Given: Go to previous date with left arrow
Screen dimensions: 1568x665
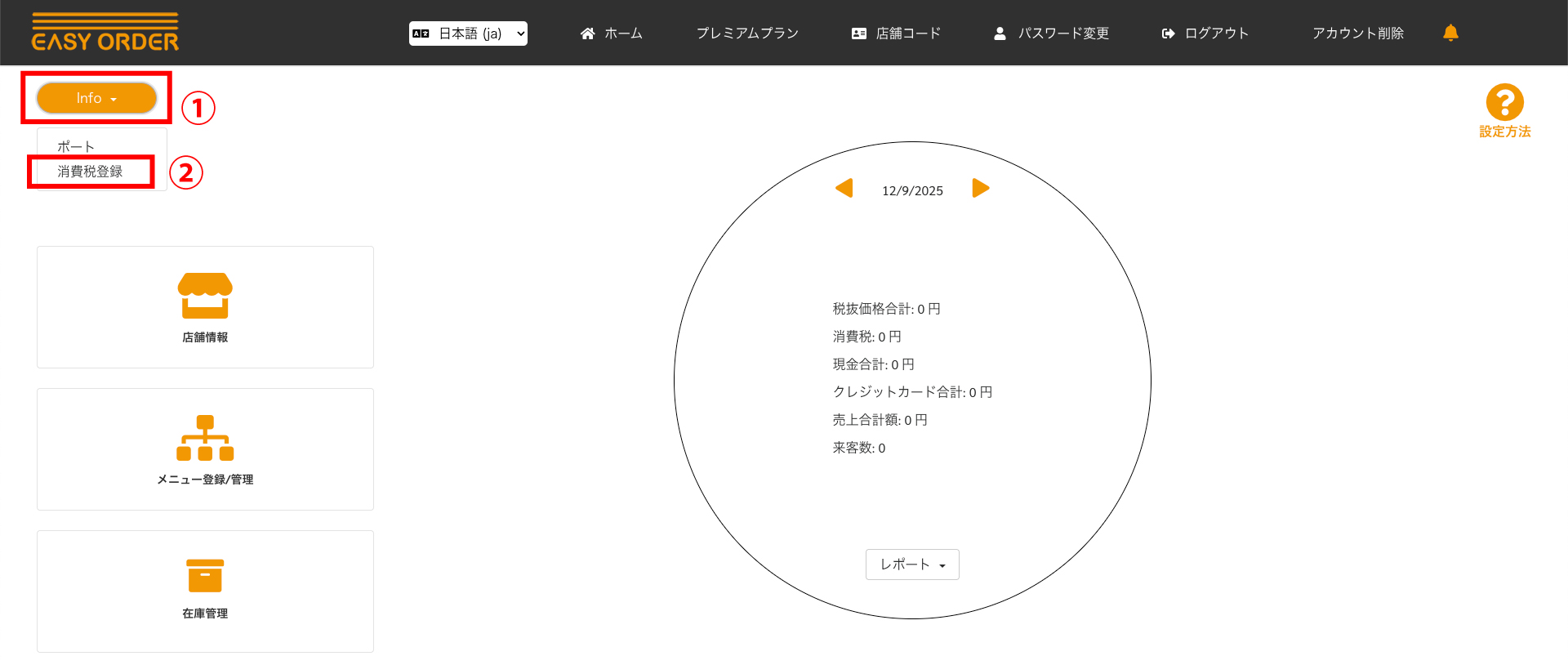Looking at the screenshot, I should tap(844, 189).
